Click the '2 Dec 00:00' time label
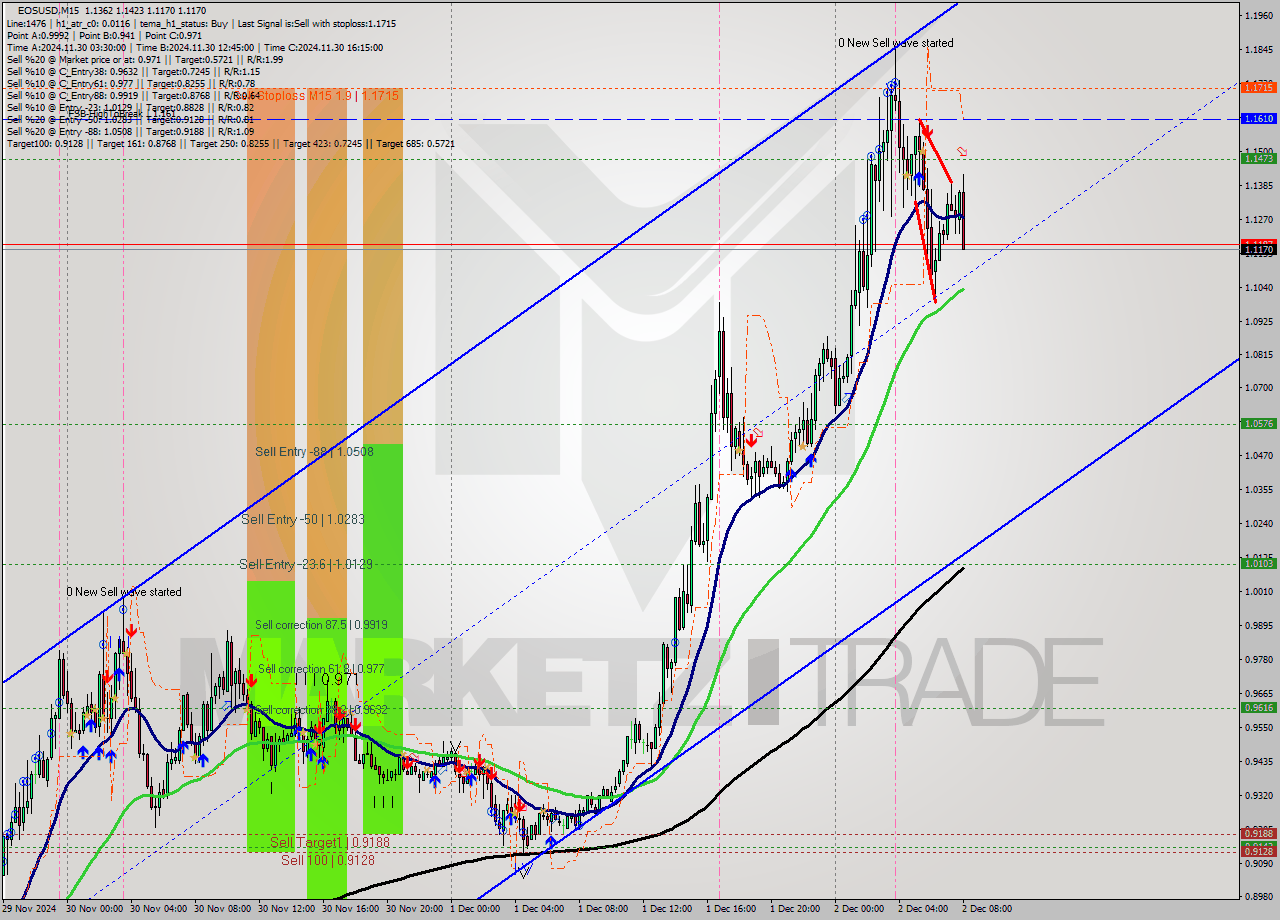The width and height of the screenshot is (1280, 920). coord(859,909)
